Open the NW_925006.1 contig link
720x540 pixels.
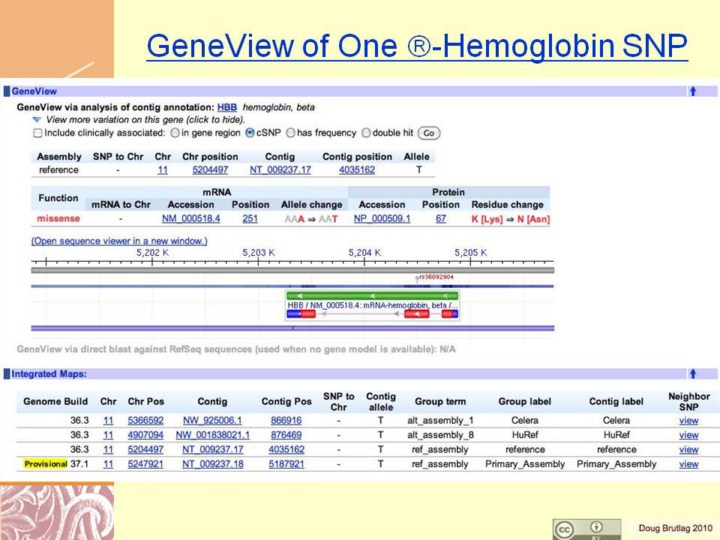[205, 421]
